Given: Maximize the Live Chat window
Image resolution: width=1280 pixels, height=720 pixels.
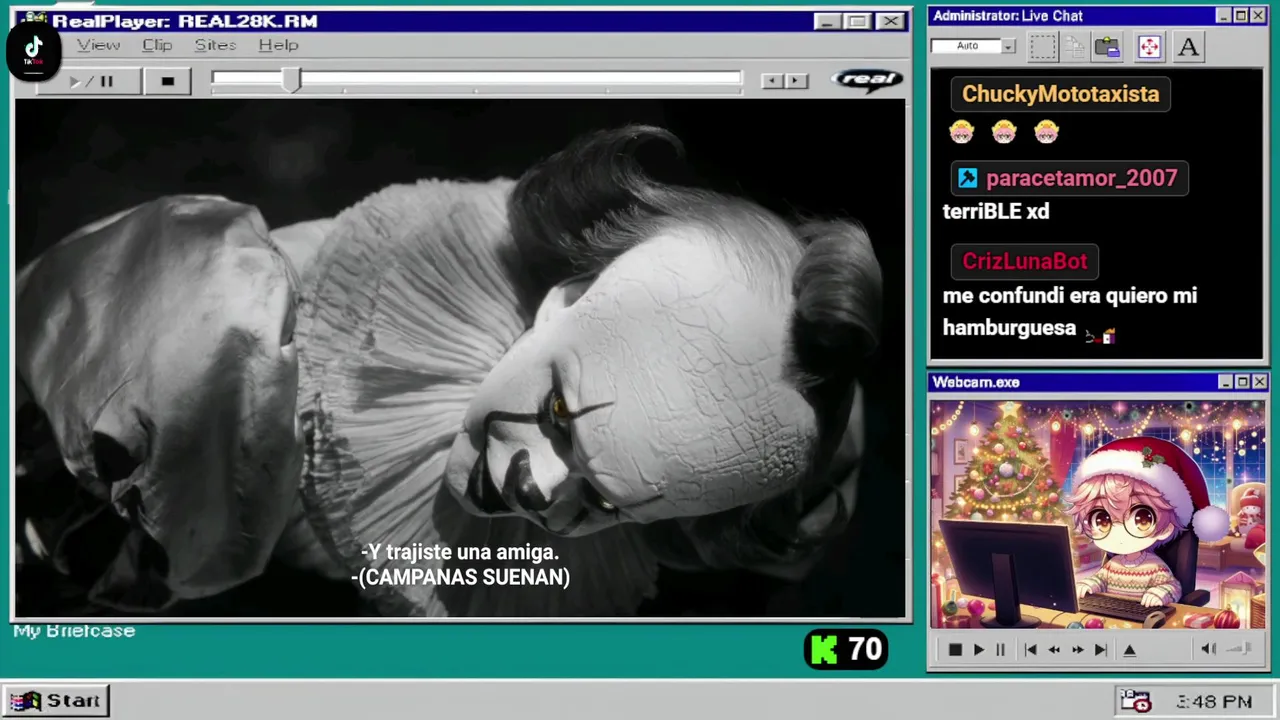Looking at the screenshot, I should pos(1241,15).
